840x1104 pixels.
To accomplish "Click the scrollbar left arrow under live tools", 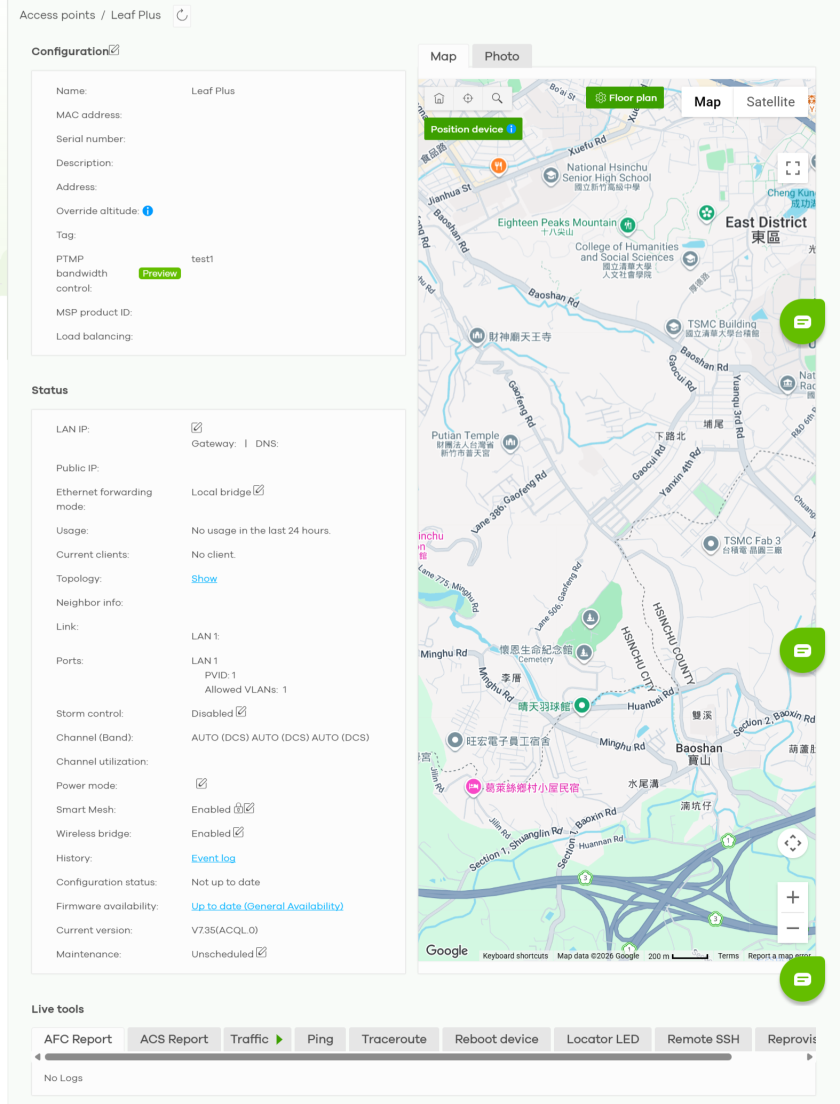I will point(37,1057).
